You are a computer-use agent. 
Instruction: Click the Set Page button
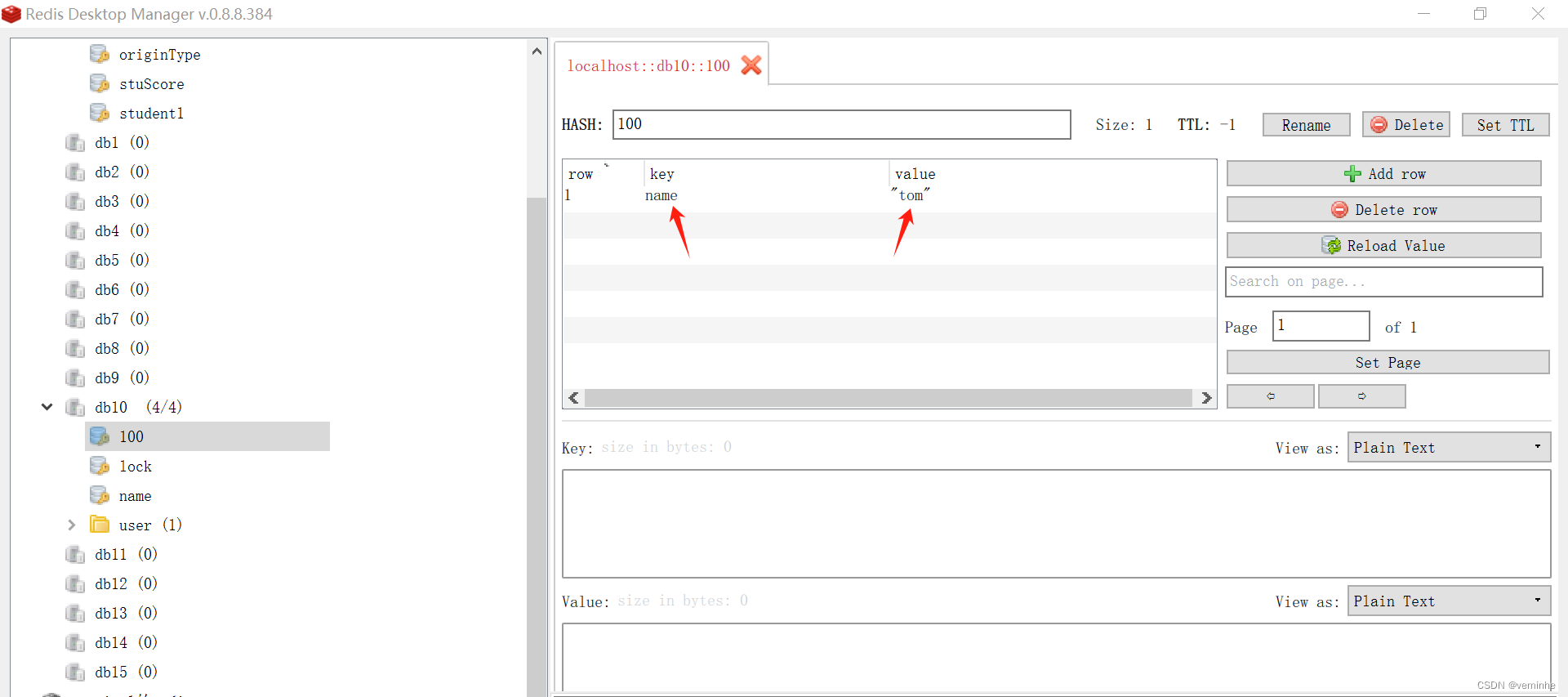1388,362
